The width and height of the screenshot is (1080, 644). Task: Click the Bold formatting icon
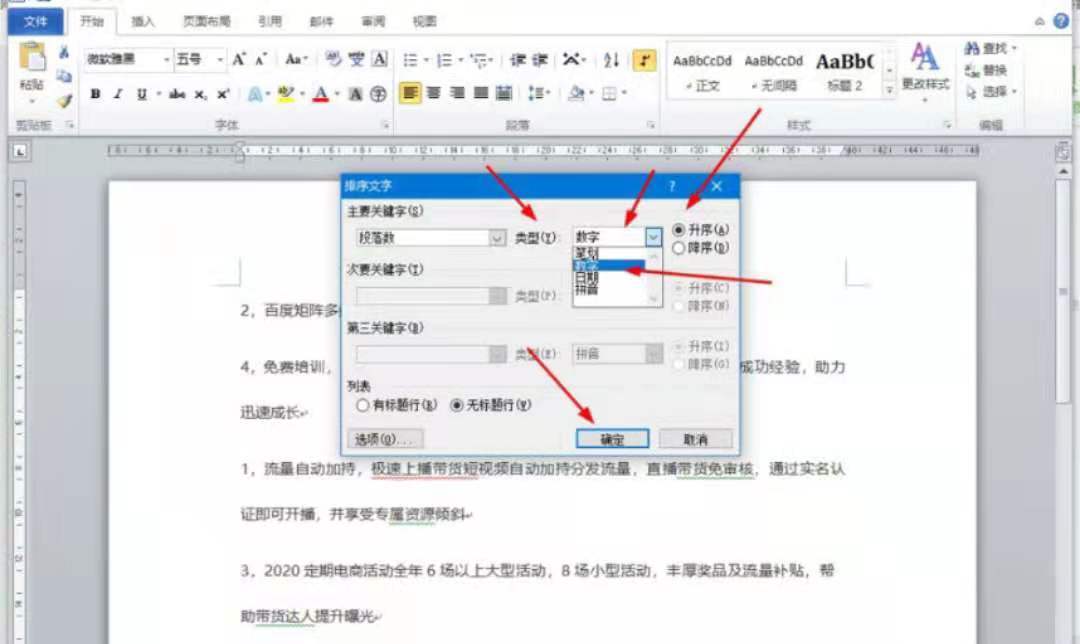(x=96, y=94)
